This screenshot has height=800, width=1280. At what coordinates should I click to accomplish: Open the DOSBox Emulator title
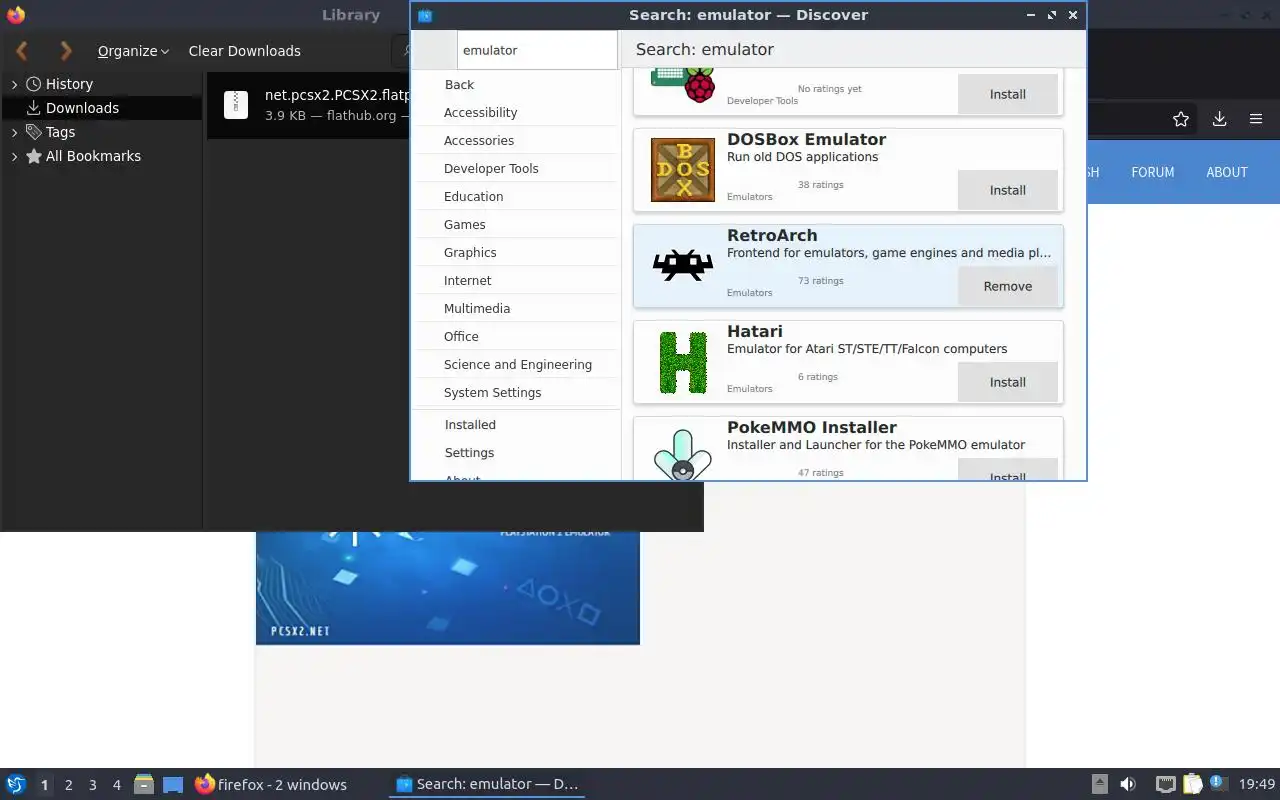(x=806, y=139)
